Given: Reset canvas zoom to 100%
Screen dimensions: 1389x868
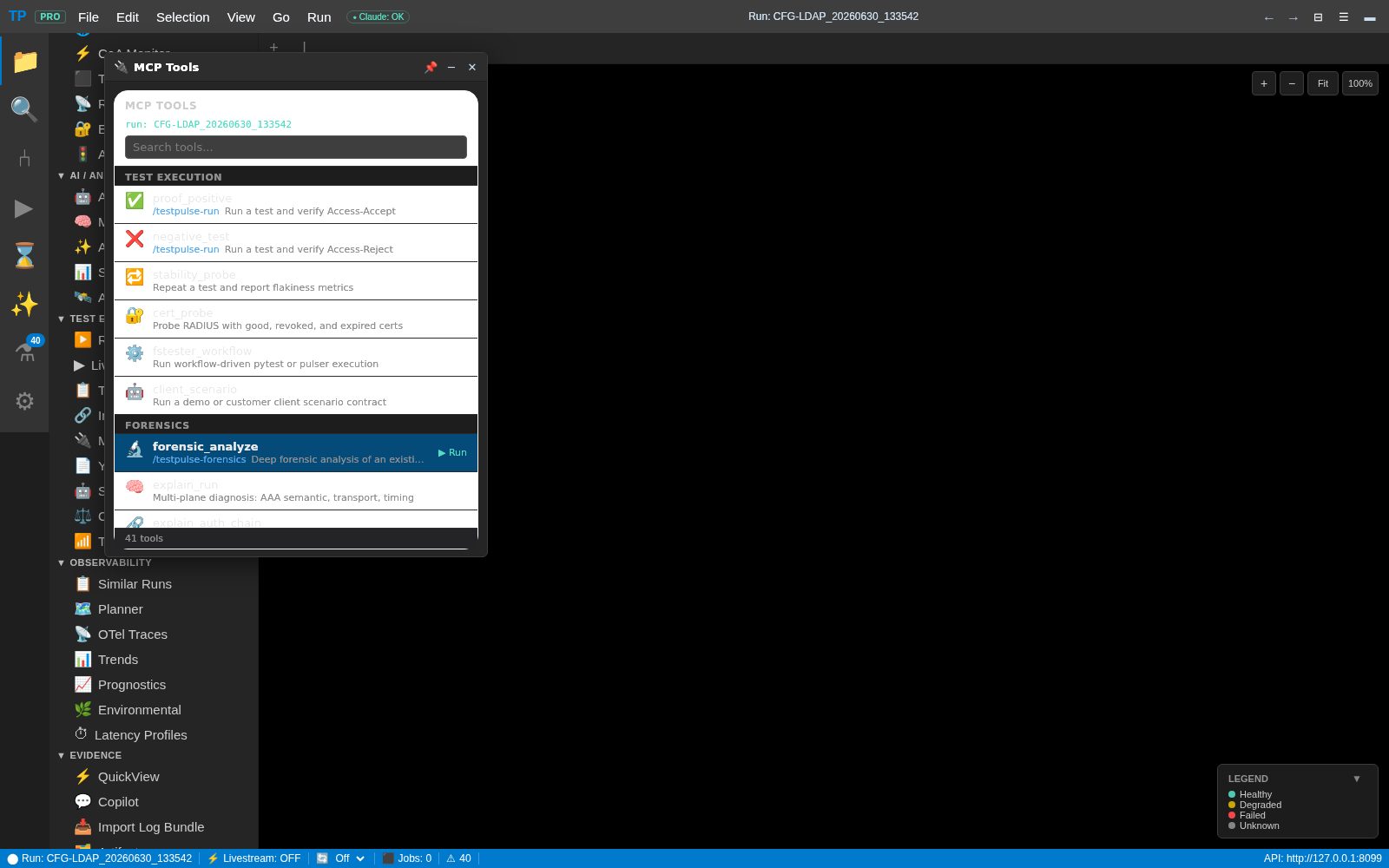Looking at the screenshot, I should [x=1360, y=83].
